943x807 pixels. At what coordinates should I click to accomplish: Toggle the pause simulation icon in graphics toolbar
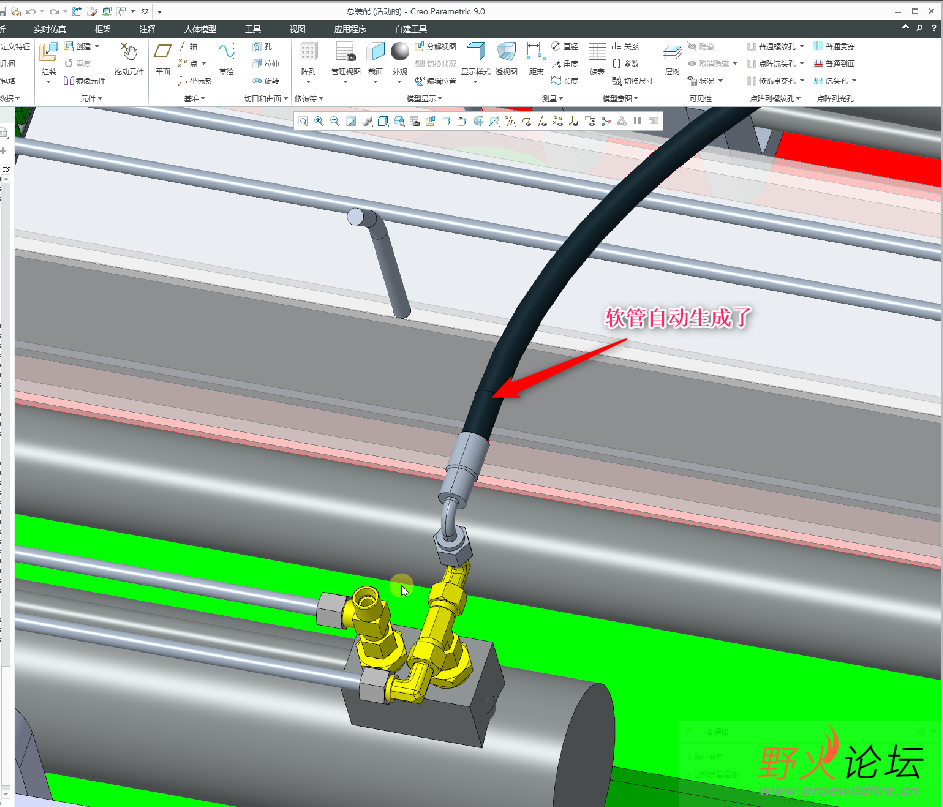(637, 121)
